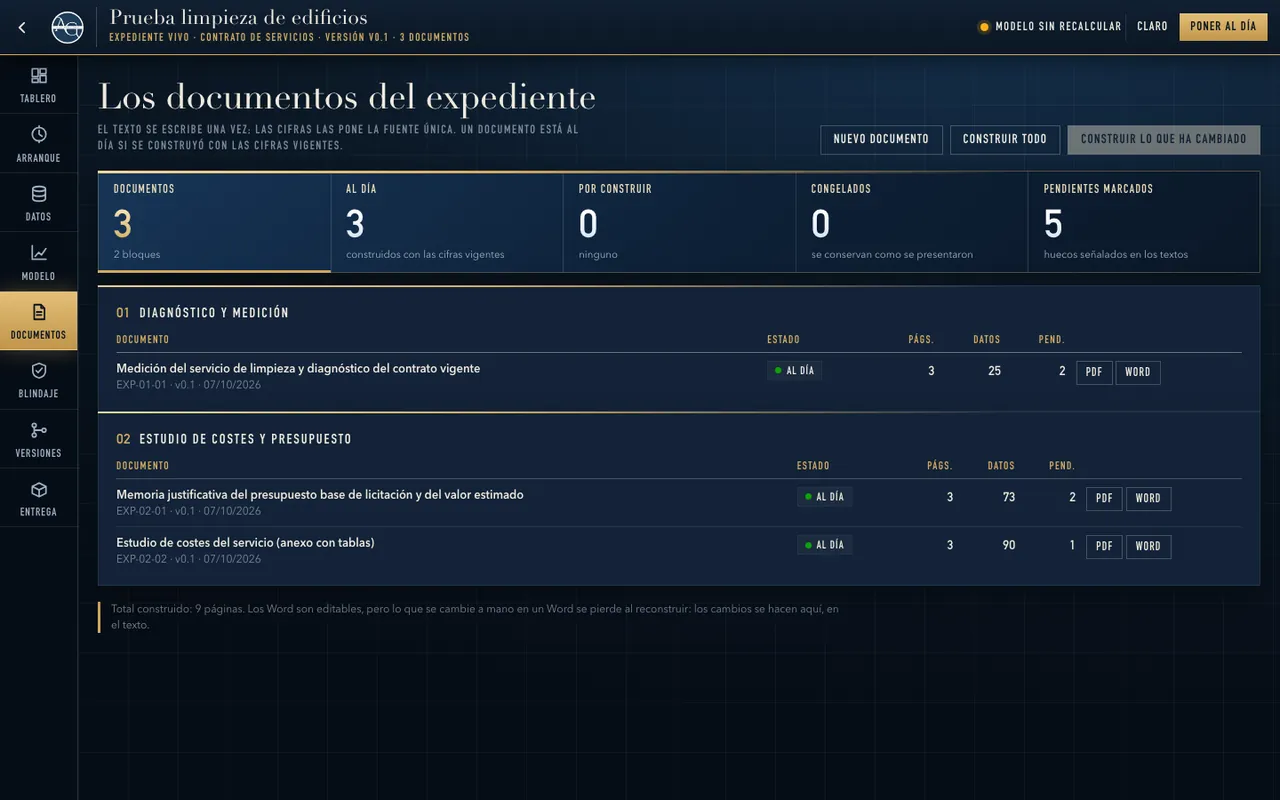Click Construir lo que ha cambiado
The width and height of the screenshot is (1280, 800).
coord(1164,139)
